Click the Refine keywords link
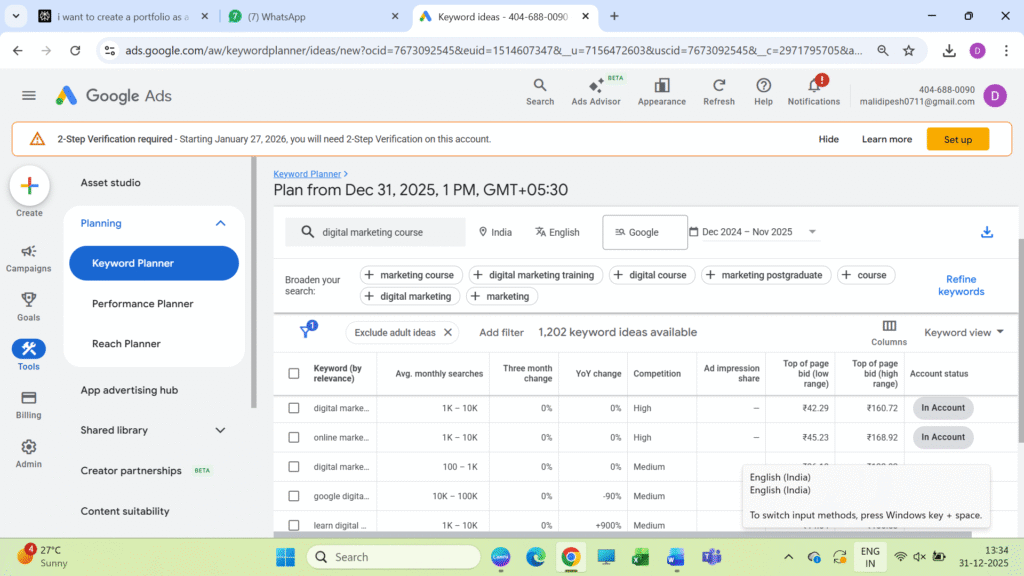 point(961,285)
